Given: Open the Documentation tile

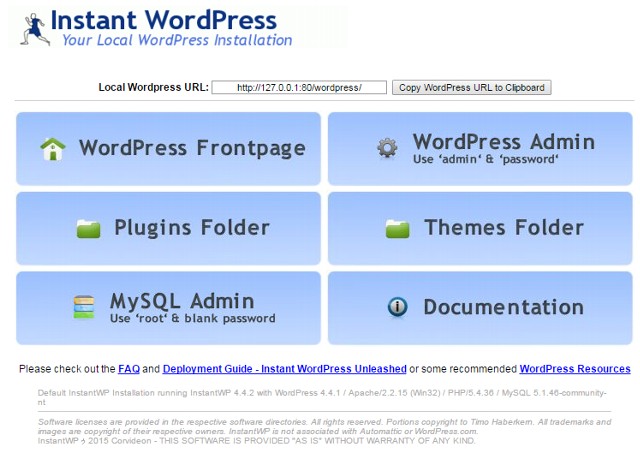Looking at the screenshot, I should [x=480, y=308].
